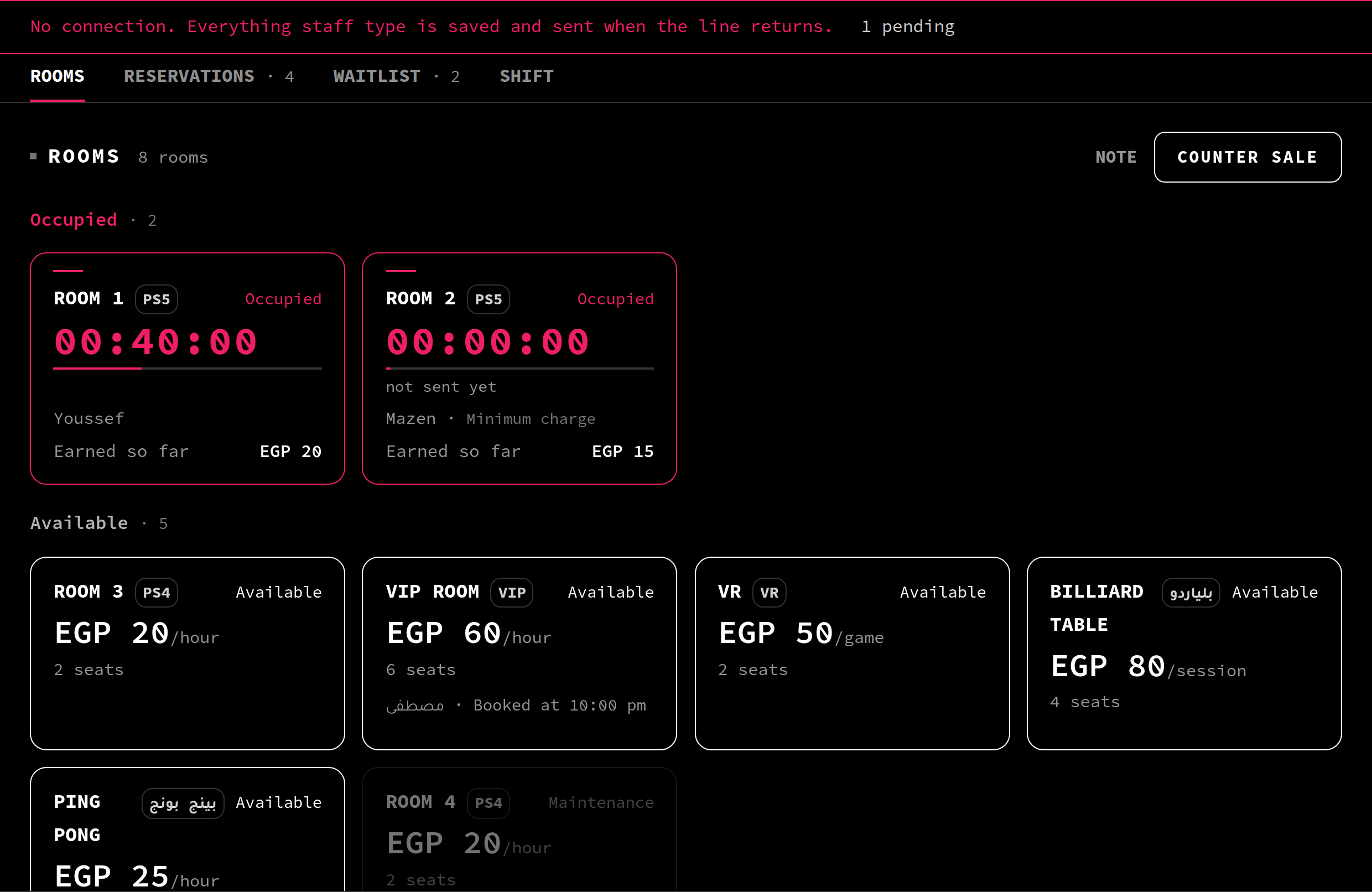Select the Billiard Table card
The width and height of the screenshot is (1372, 892).
point(1184,653)
